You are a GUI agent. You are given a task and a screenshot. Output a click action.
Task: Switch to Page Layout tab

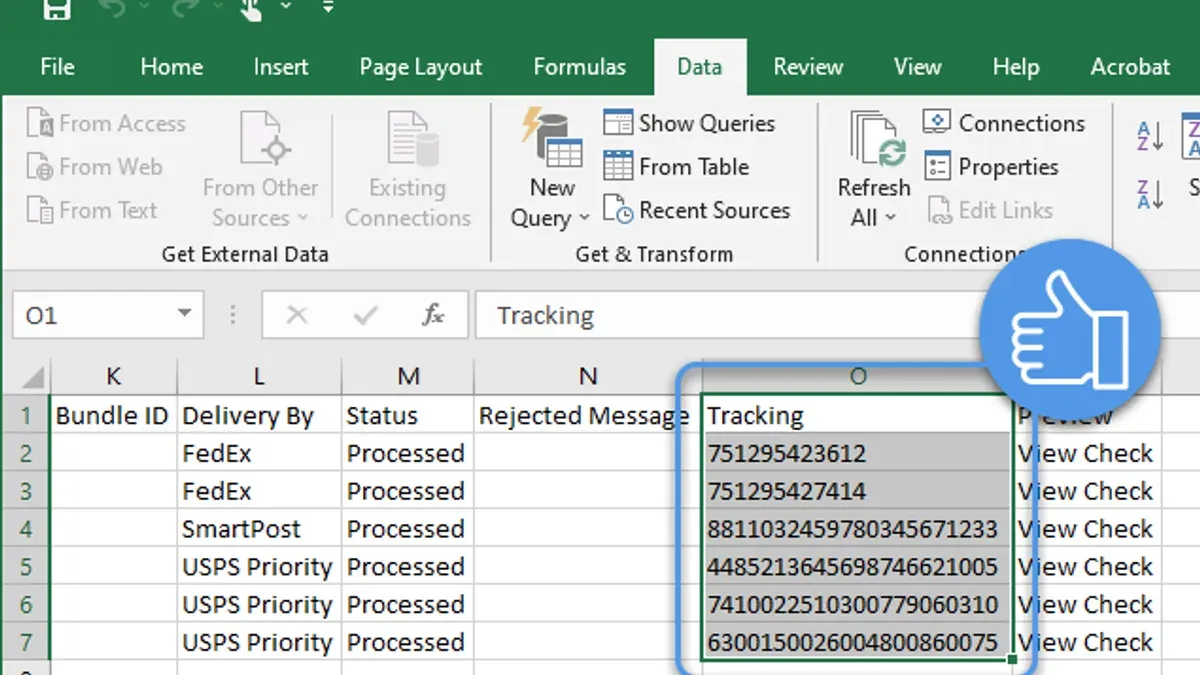click(x=421, y=67)
